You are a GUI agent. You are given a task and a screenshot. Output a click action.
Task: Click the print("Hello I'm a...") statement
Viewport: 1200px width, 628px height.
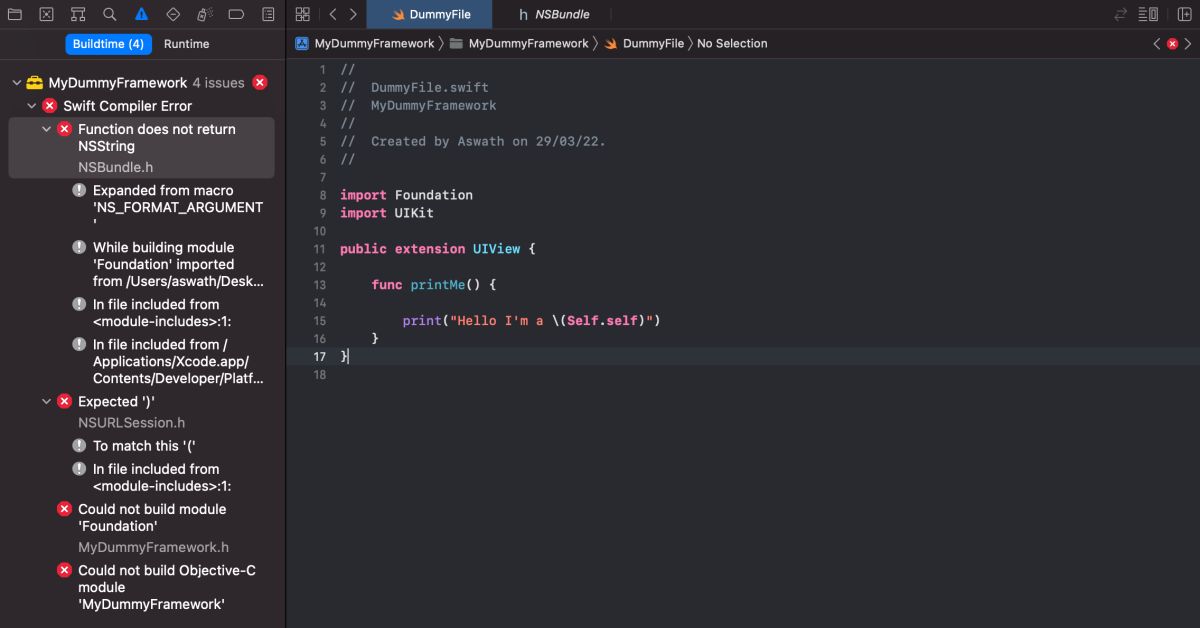coord(532,321)
